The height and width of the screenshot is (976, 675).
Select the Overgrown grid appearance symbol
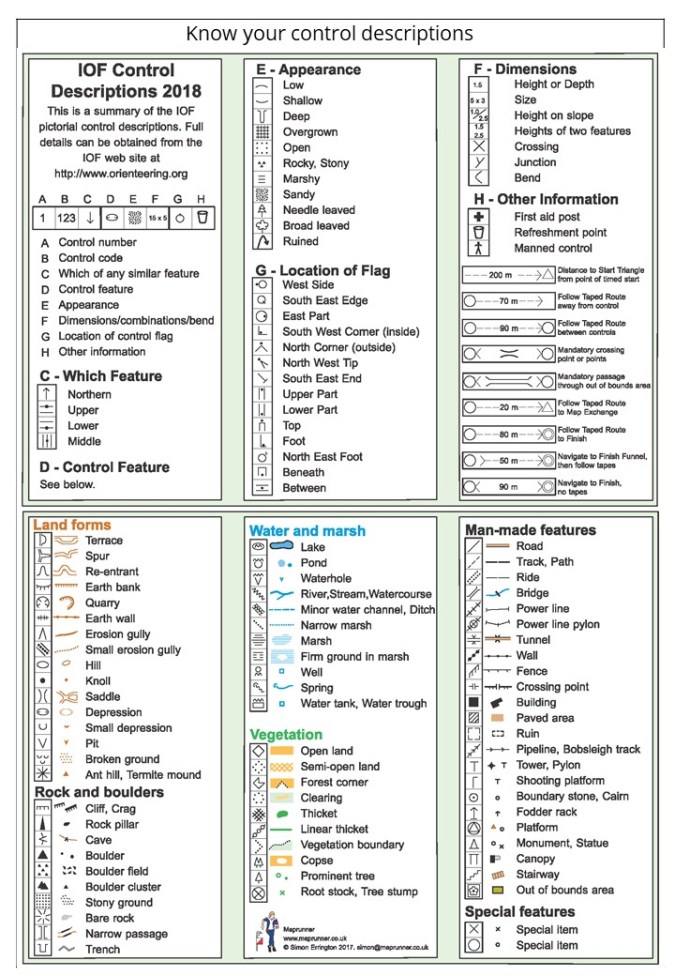262,131
